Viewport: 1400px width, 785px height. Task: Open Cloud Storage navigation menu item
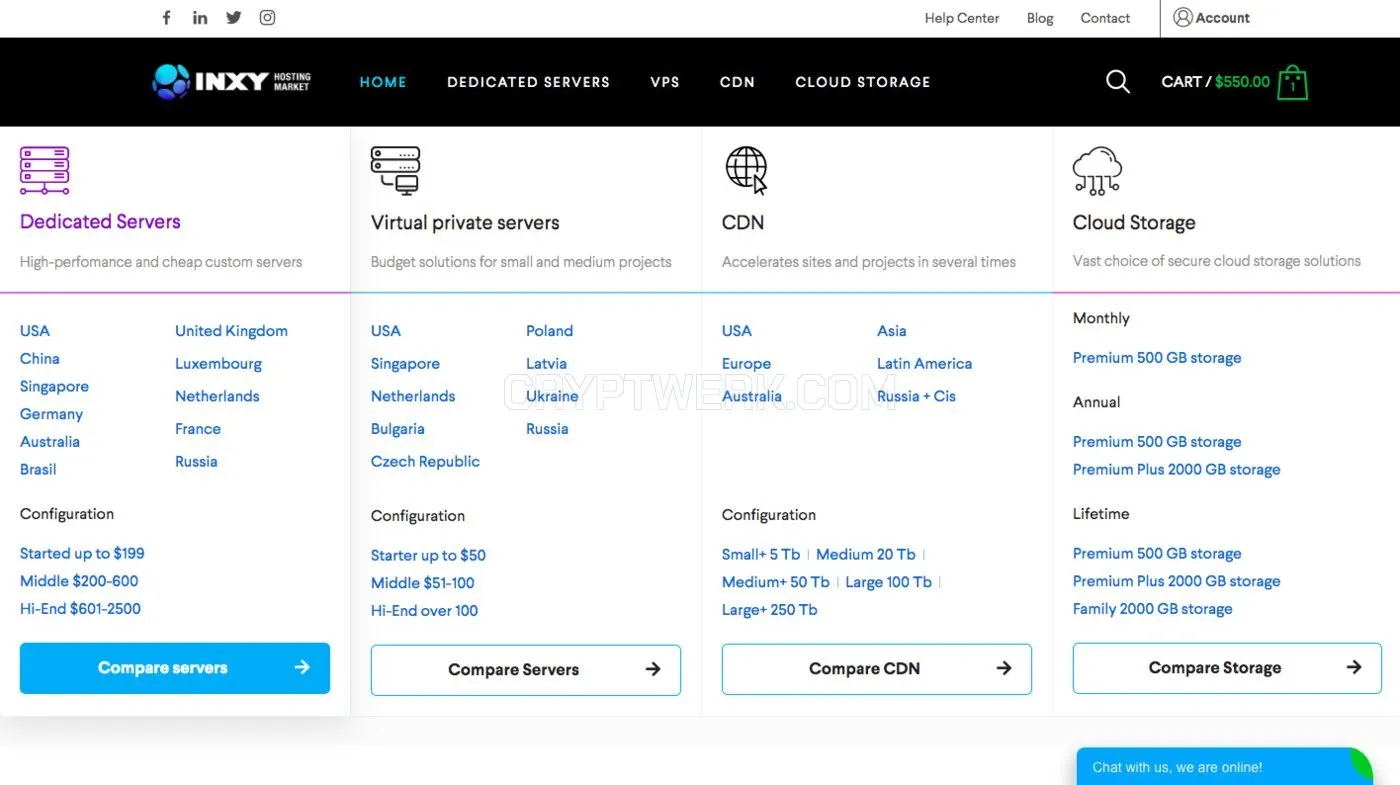[x=863, y=82]
